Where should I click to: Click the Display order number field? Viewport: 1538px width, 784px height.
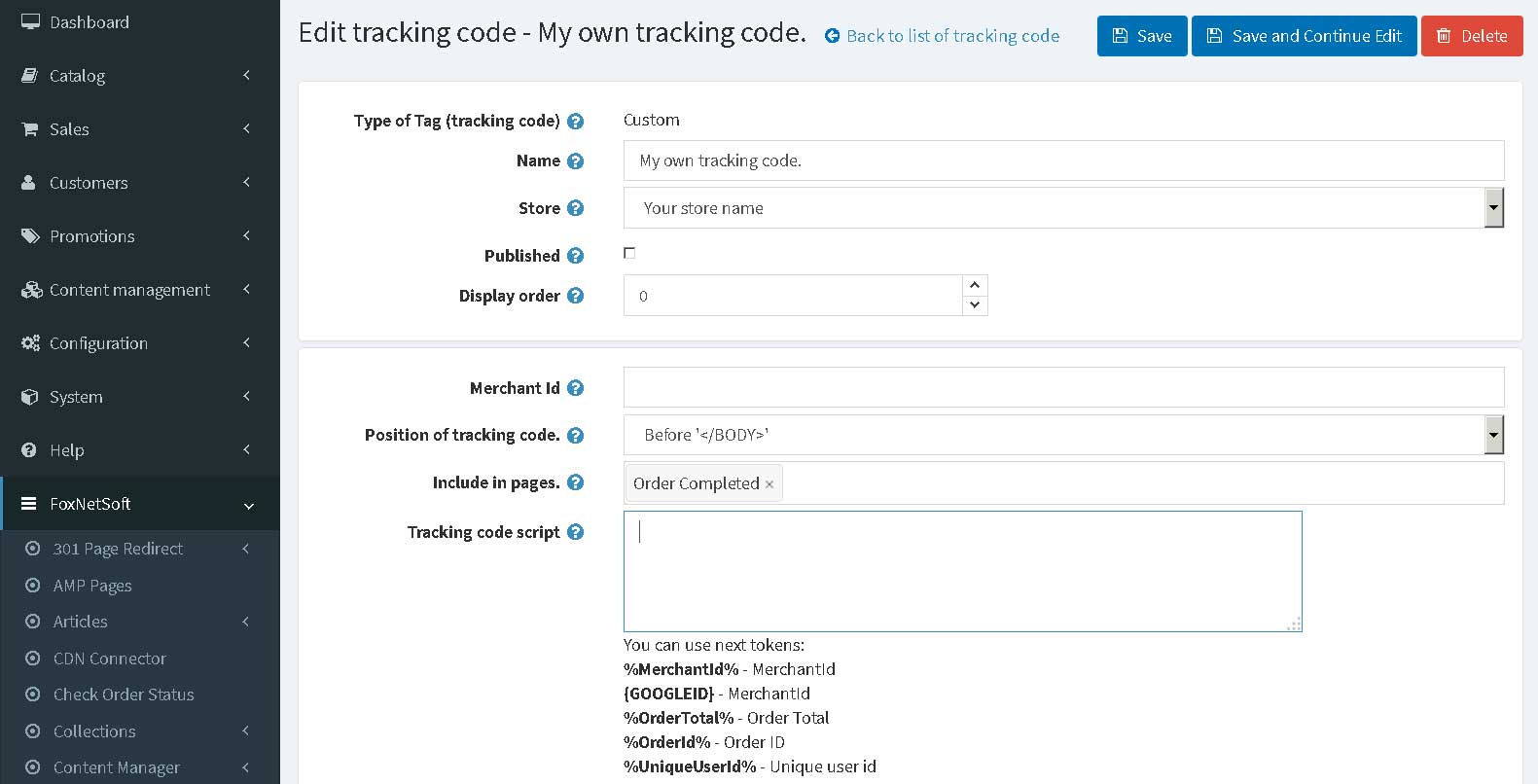click(793, 296)
